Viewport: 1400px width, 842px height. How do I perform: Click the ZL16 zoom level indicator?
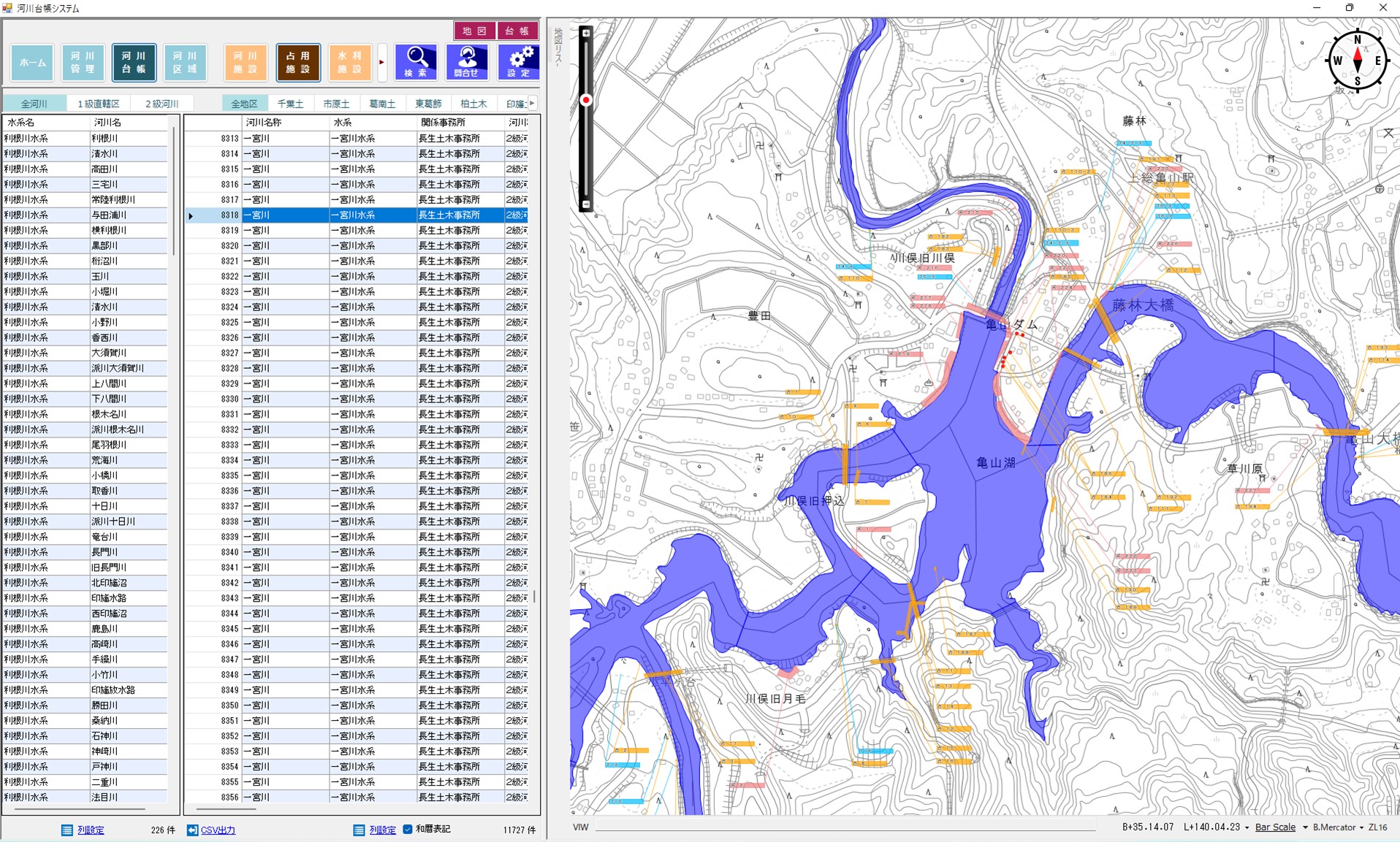click(x=1378, y=827)
